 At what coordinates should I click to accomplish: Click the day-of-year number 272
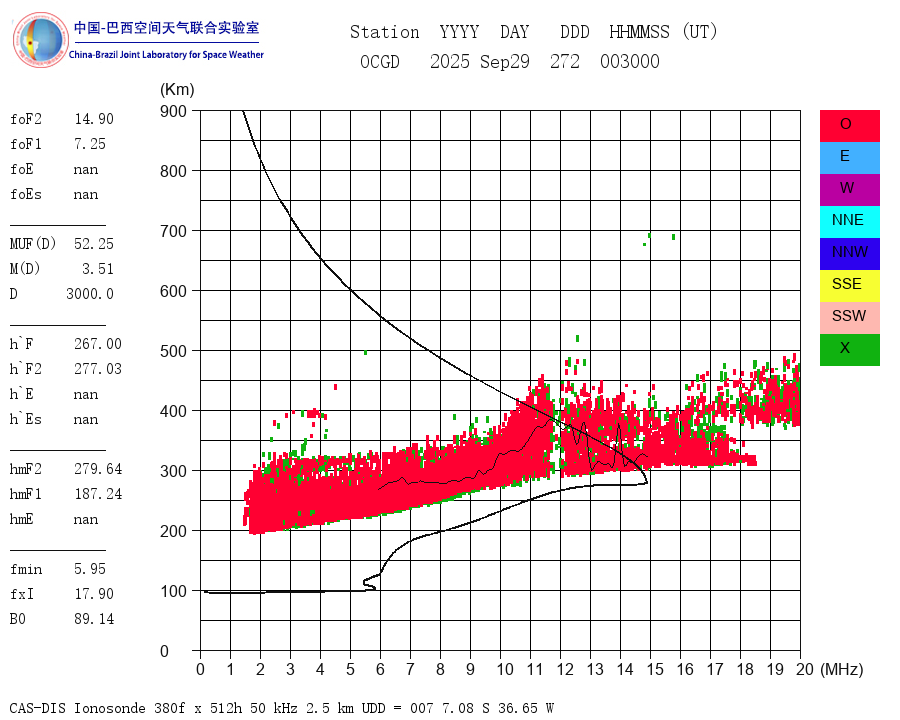click(565, 61)
